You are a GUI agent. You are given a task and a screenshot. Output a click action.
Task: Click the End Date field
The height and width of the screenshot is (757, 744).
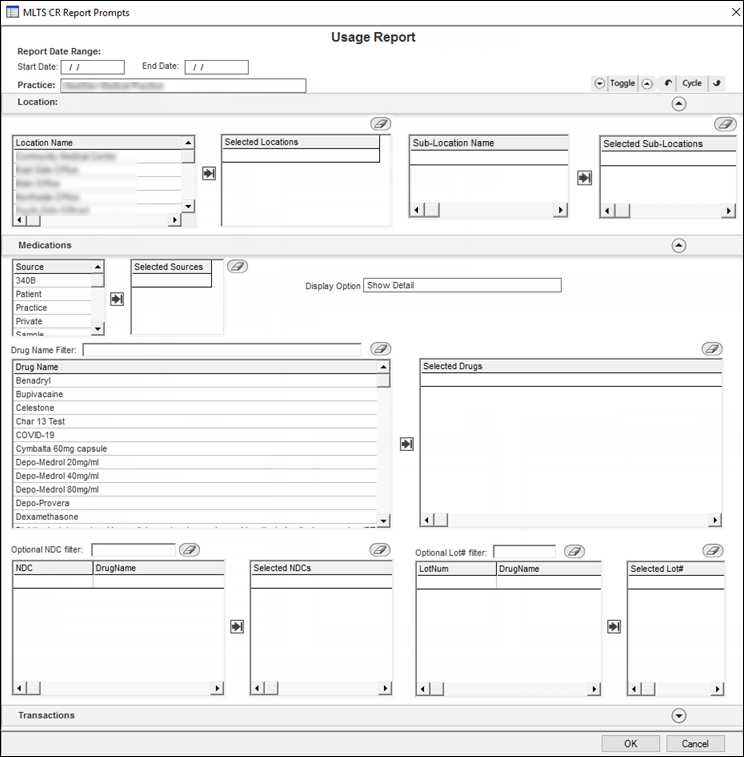coord(217,67)
